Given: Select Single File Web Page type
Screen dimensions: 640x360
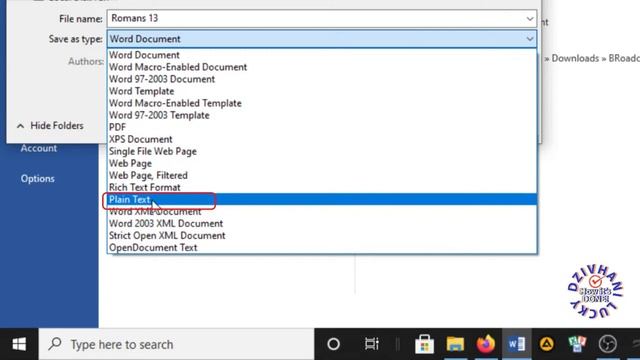Looking at the screenshot, I should click(322, 151).
